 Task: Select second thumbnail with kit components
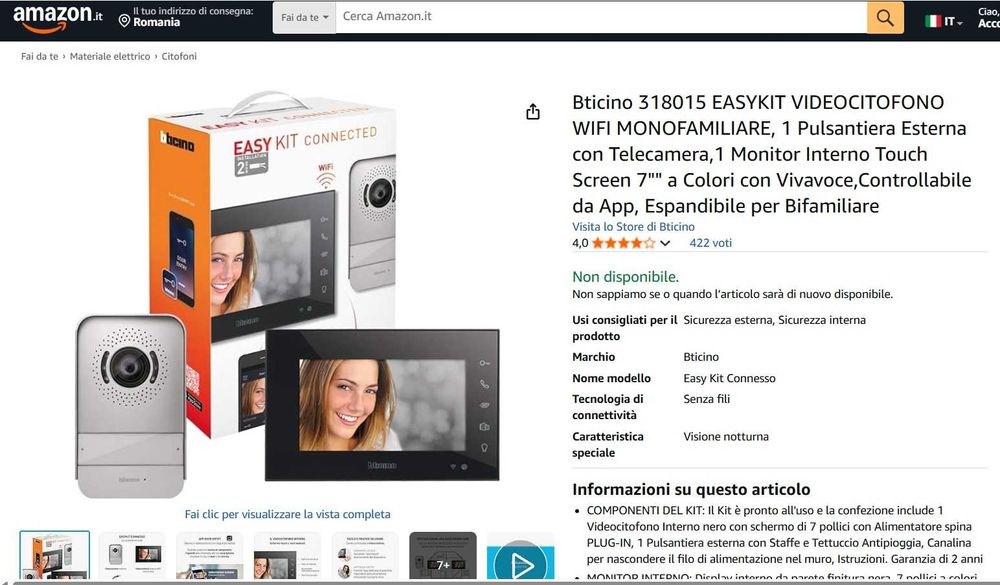pos(132,555)
